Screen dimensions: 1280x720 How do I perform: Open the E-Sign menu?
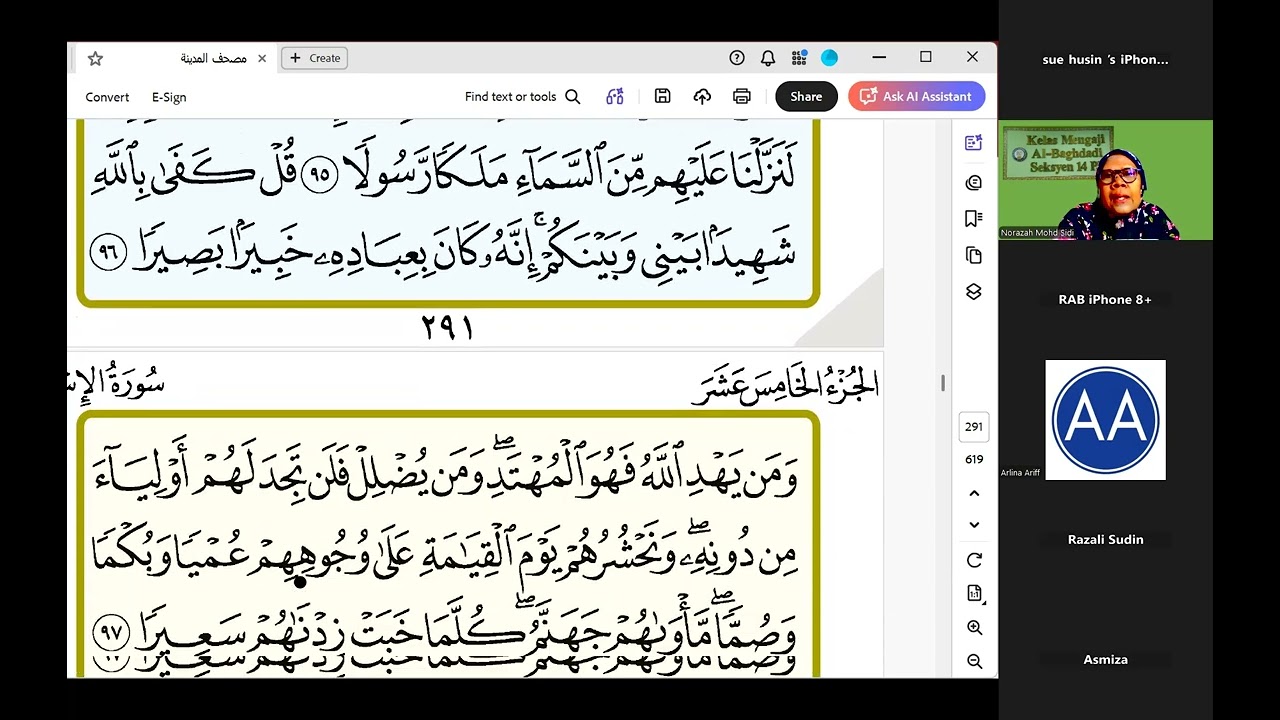[169, 97]
